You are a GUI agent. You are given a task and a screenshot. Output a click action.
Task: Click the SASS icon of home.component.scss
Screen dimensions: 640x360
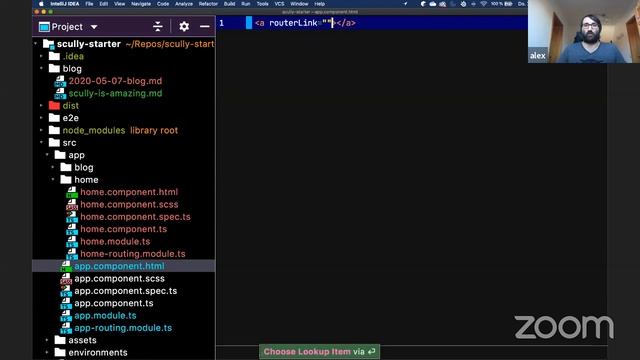pyautogui.click(x=72, y=204)
